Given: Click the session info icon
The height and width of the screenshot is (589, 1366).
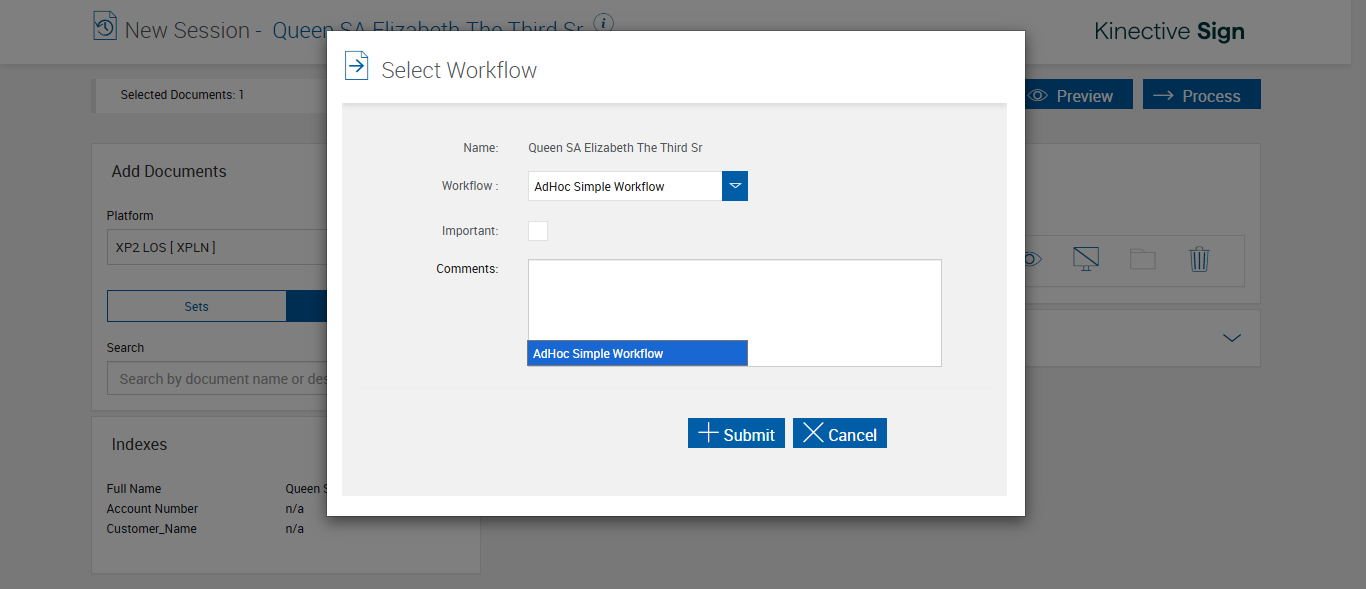Looking at the screenshot, I should [604, 23].
